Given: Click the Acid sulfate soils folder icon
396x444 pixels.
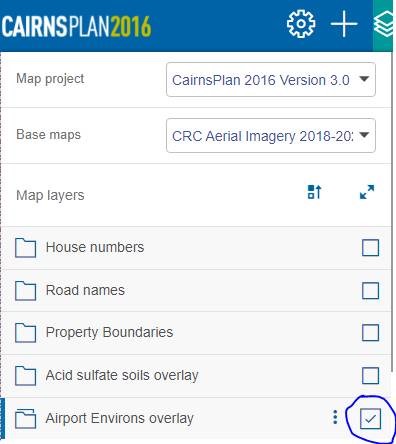Looking at the screenshot, I should click(25, 376).
